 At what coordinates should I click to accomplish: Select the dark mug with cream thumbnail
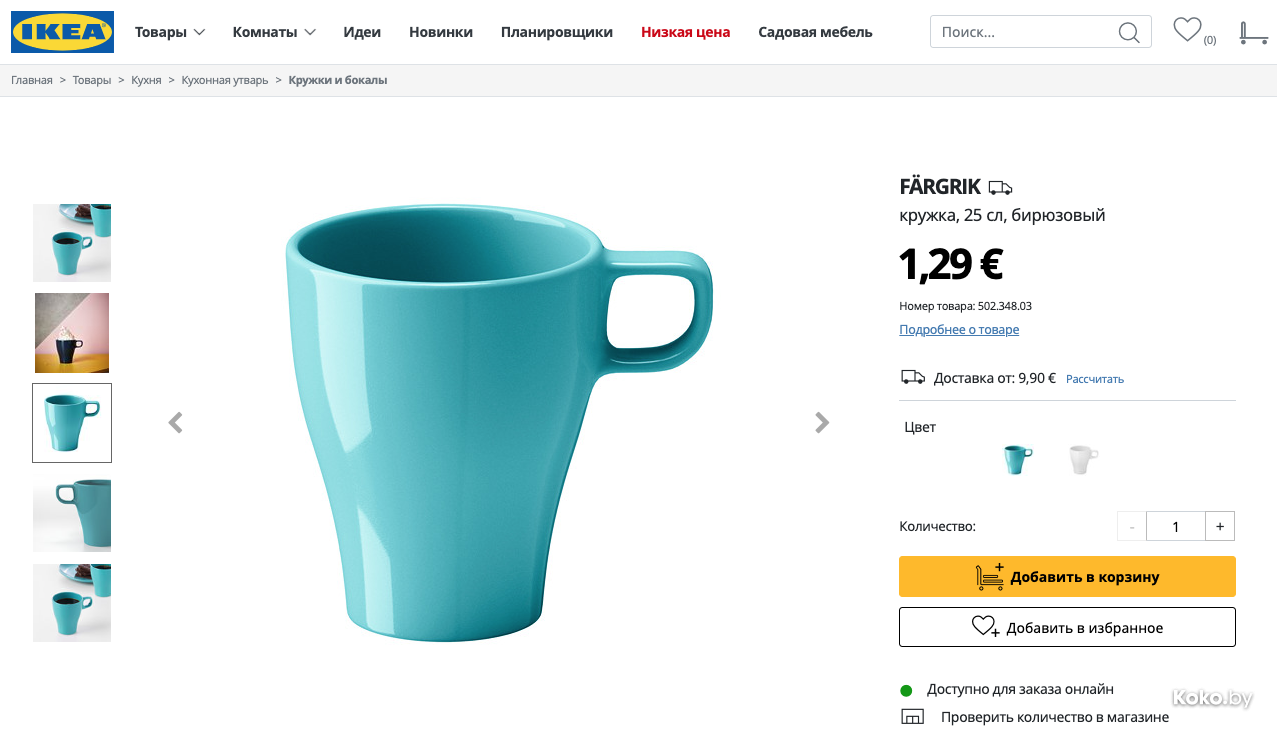click(x=72, y=333)
